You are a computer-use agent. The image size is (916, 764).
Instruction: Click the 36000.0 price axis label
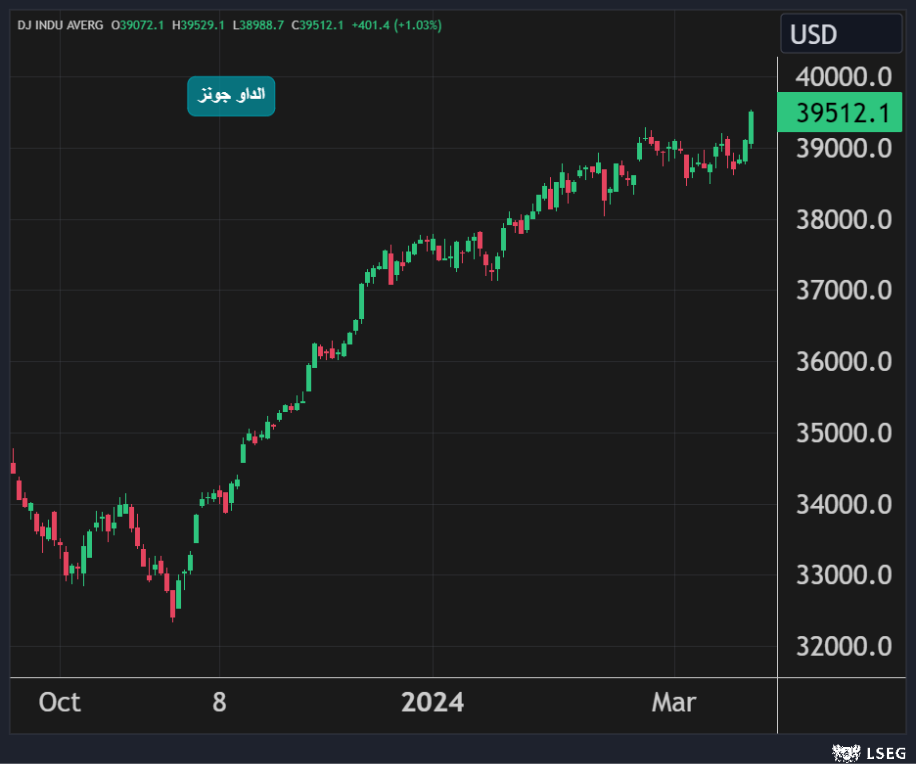pyautogui.click(x=843, y=362)
